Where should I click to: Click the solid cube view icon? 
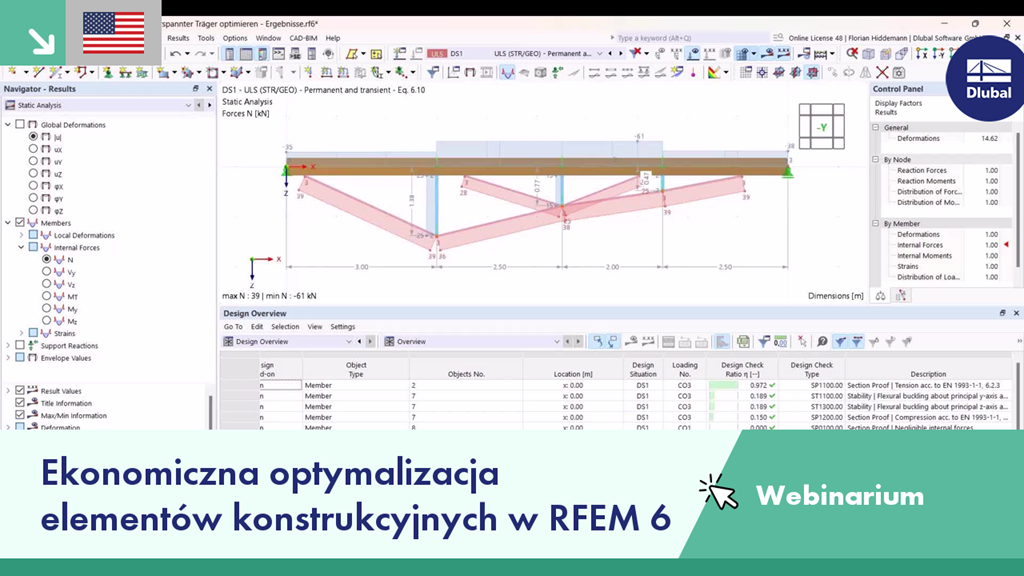pyautogui.click(x=869, y=54)
